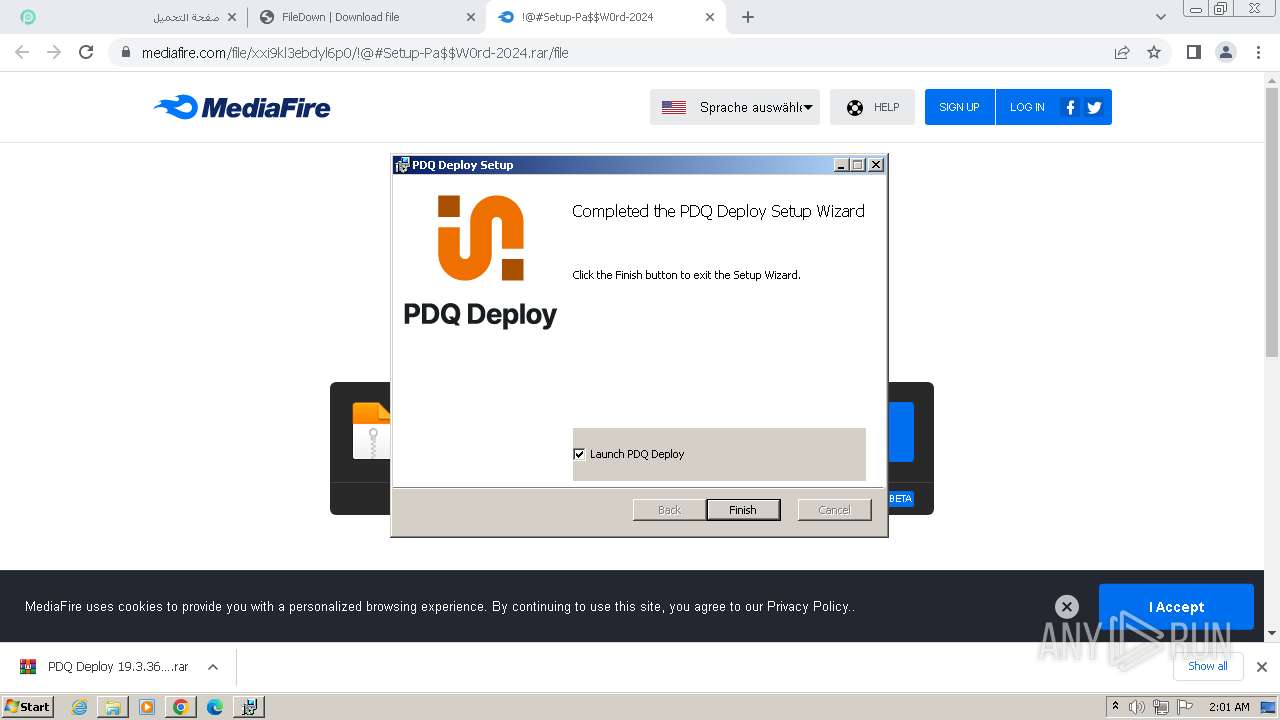1280x720 pixels.
Task: Open the MediaFire logo home link
Action: (x=242, y=107)
